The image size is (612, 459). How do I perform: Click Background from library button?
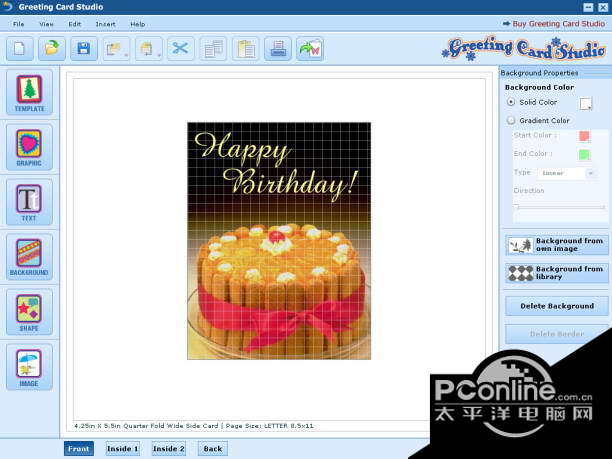coord(557,273)
